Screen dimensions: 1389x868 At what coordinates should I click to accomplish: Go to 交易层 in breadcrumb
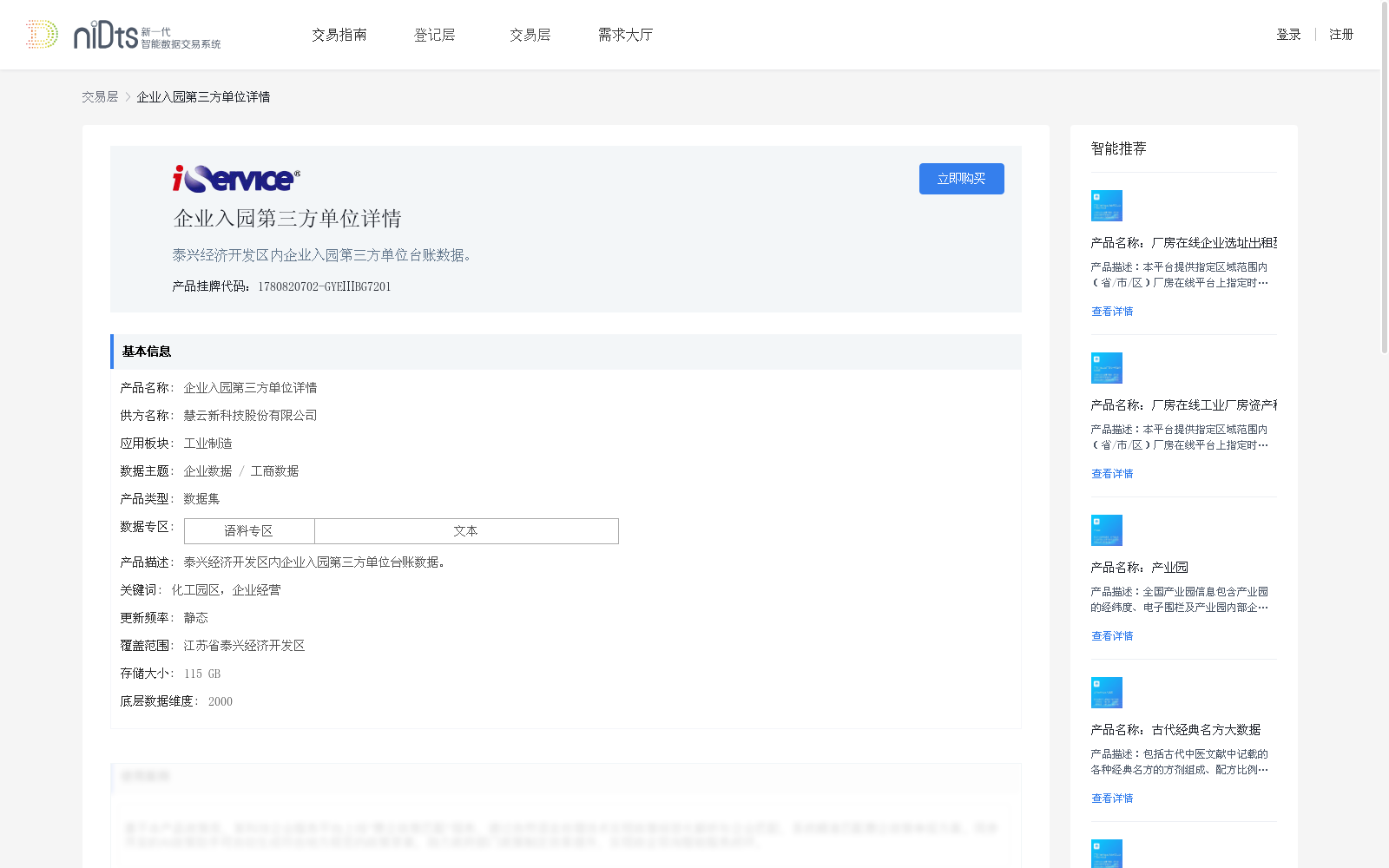(100, 97)
